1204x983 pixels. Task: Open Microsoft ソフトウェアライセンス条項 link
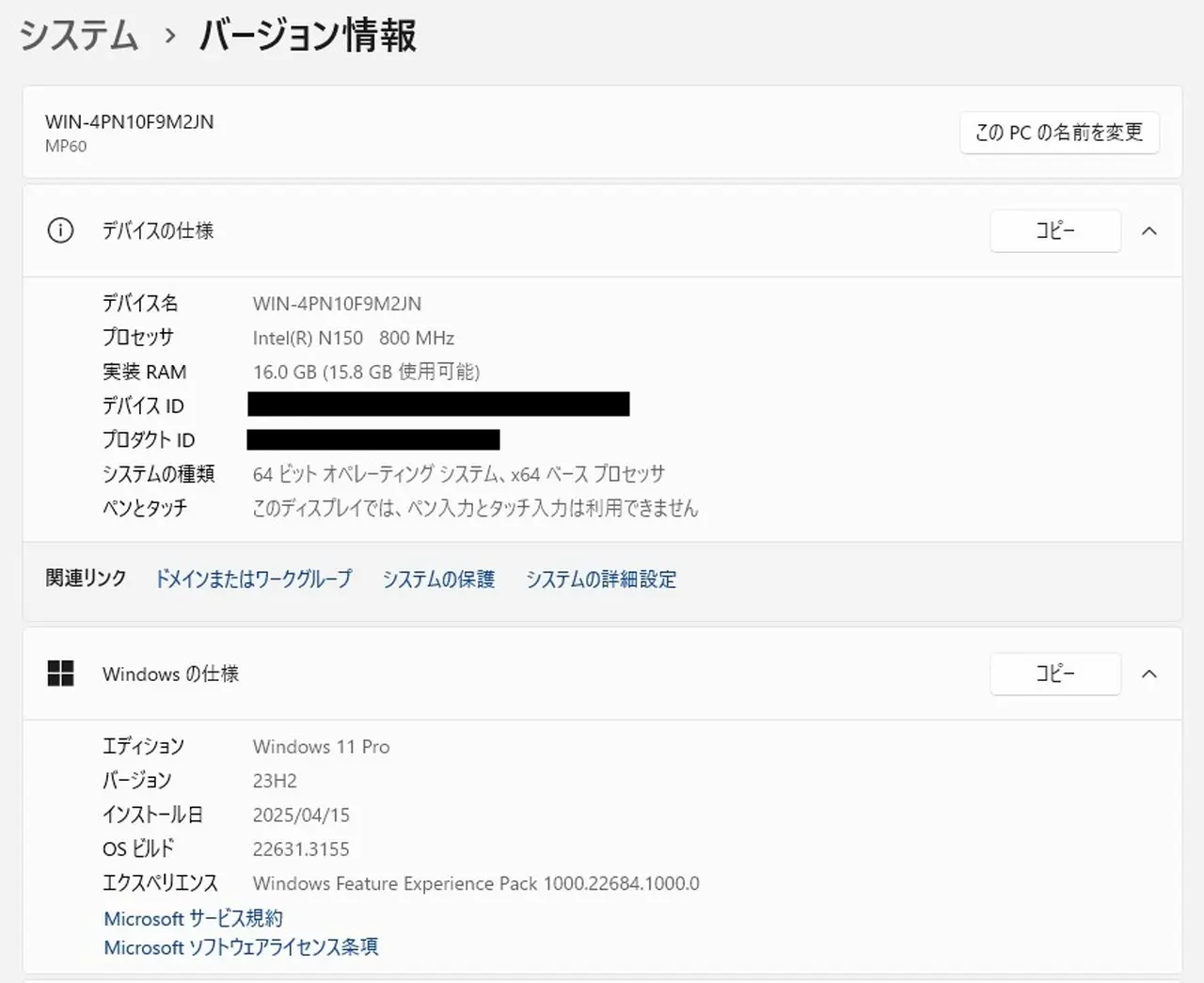coord(241,947)
